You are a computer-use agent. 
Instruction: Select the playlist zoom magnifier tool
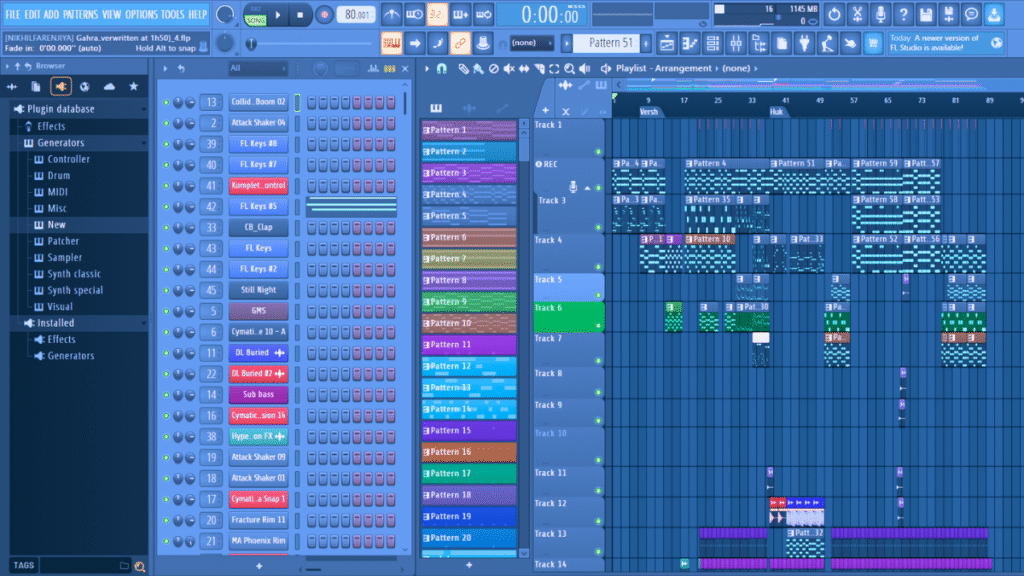[x=569, y=69]
